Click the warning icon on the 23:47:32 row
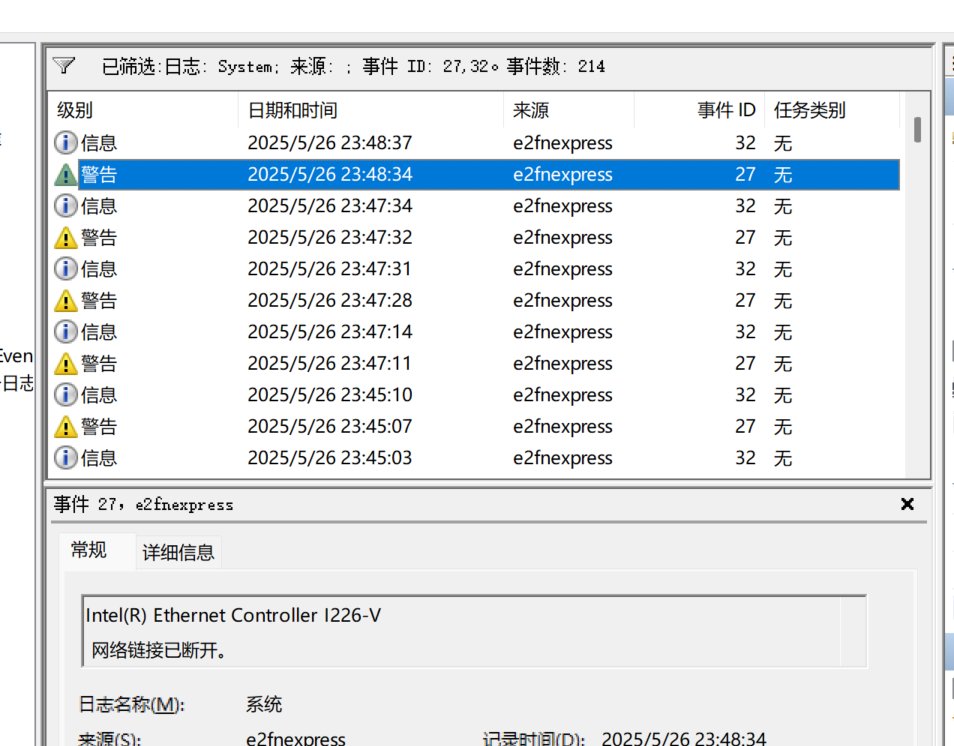 66,238
